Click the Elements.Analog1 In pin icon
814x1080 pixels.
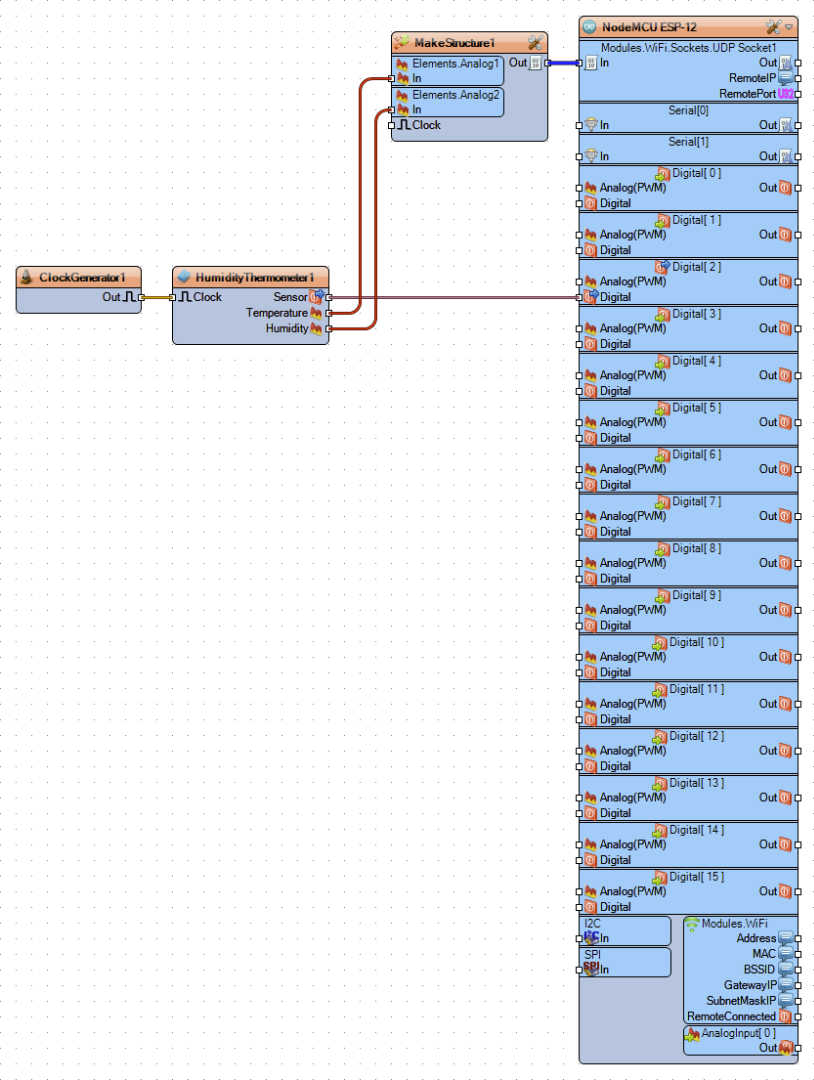[402, 78]
